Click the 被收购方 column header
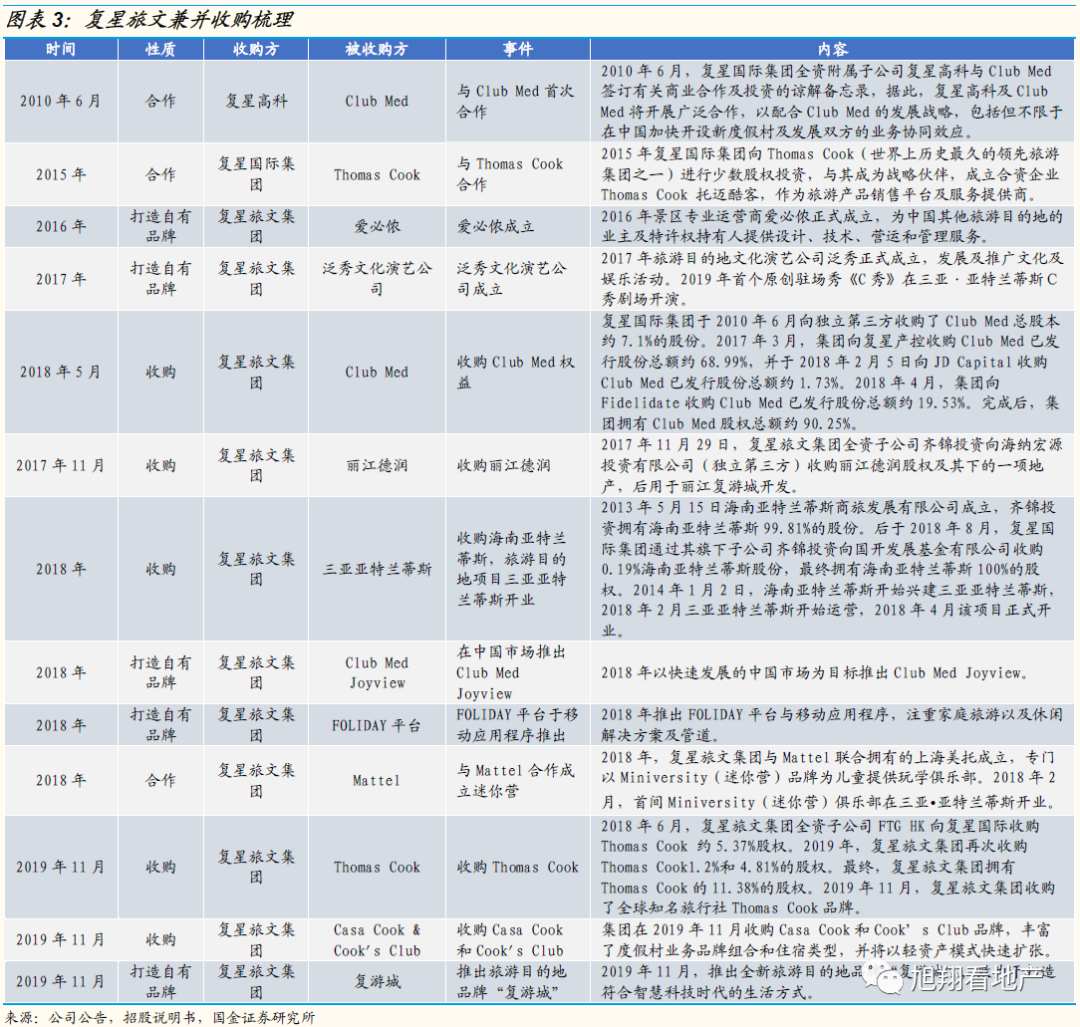1080x1027 pixels. (x=377, y=49)
